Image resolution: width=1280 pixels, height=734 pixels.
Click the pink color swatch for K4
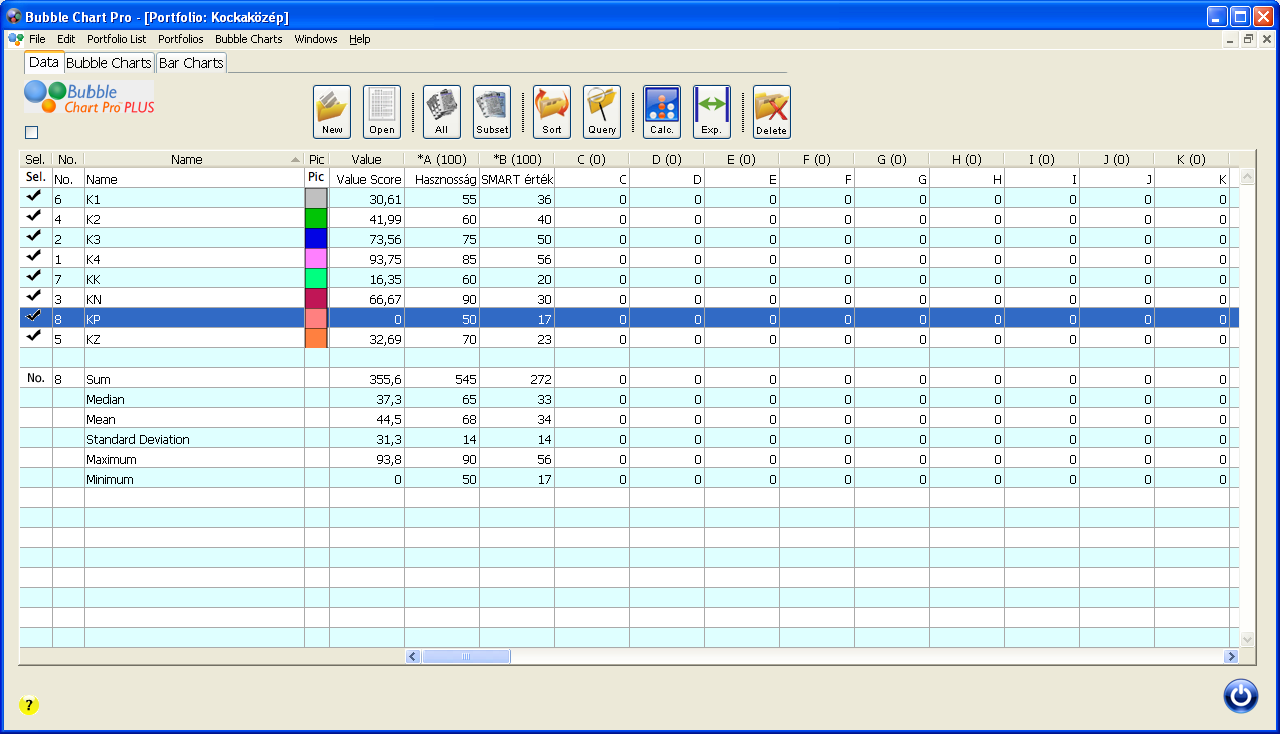316,259
